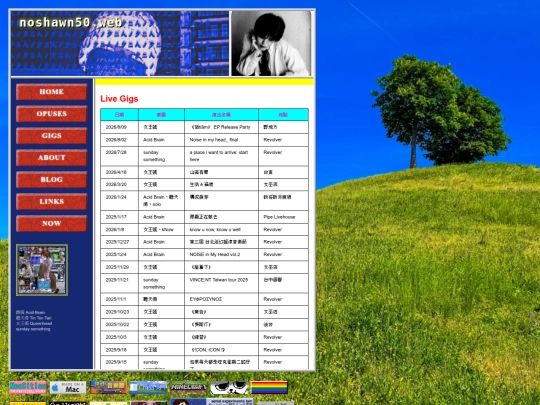Select 'VINCE;NT Taiwan tour 2025' cell
This screenshot has height=405, width=540.
tap(221, 283)
